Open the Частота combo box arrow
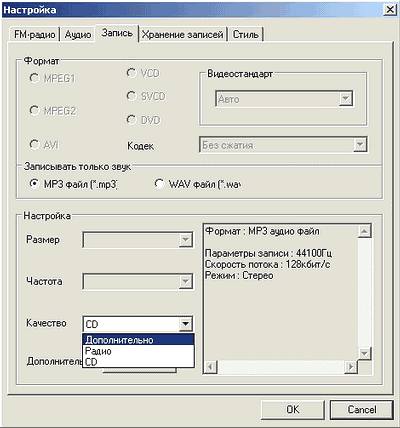This screenshot has width=400, height=428. click(185, 282)
